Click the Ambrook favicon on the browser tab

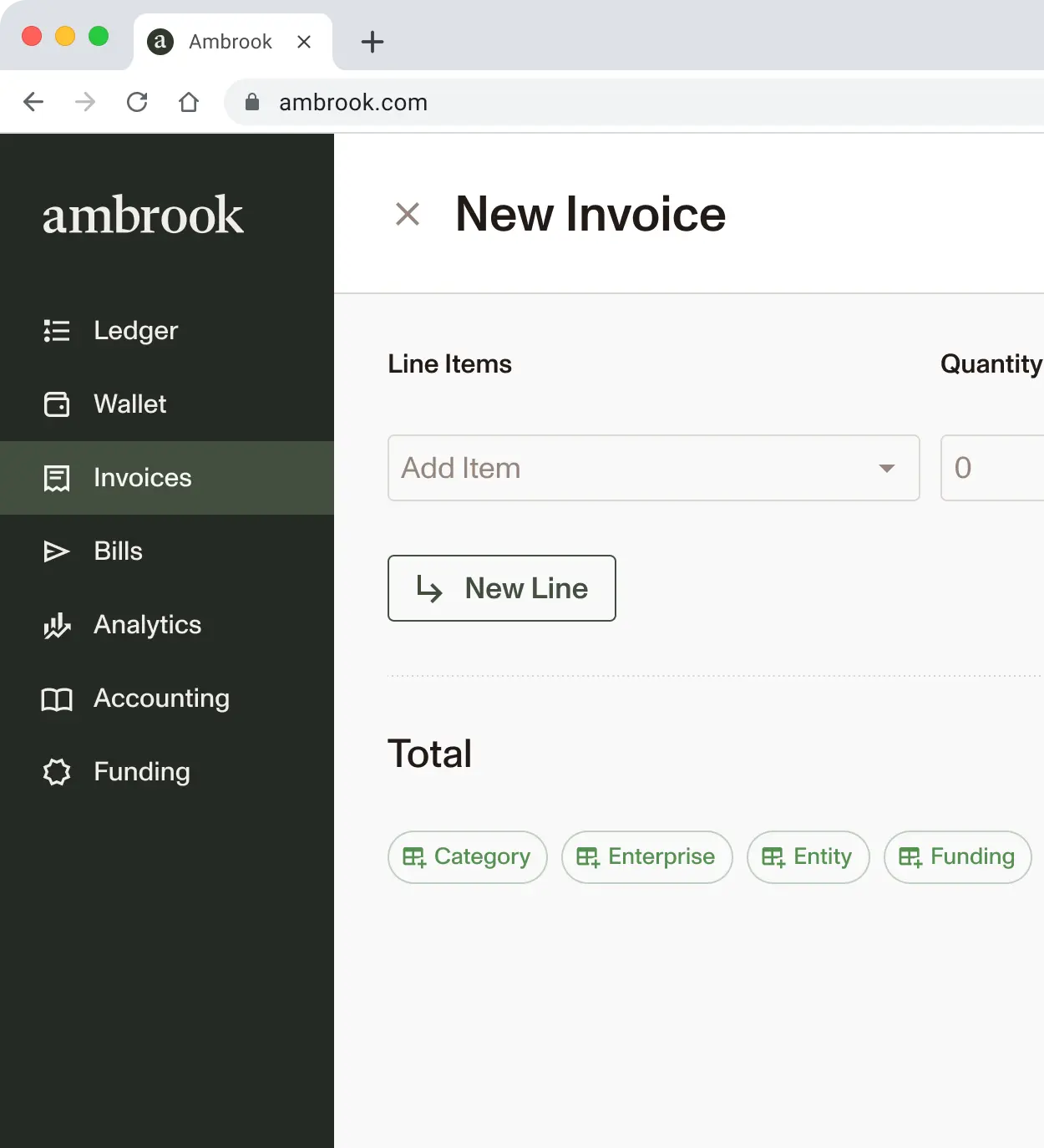tap(160, 42)
